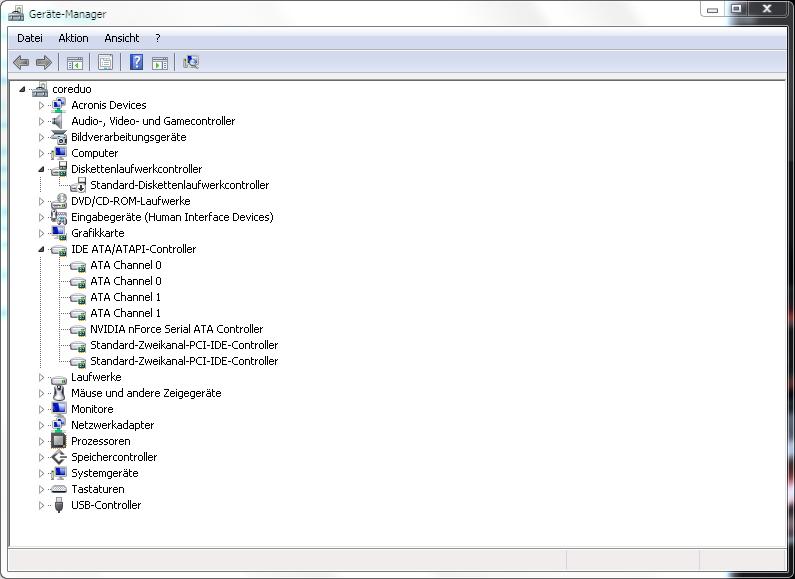Toggle the console tree toolbar icon
Viewport: 795px width, 579px height.
(75, 63)
